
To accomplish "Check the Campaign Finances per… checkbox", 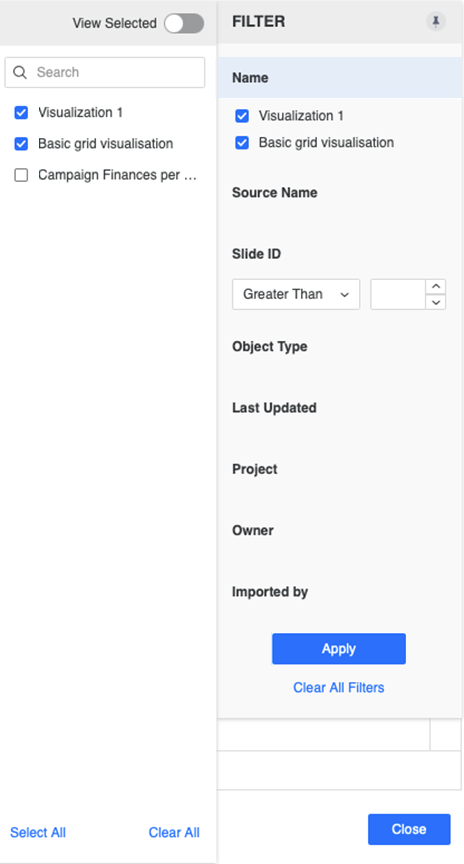I will pyautogui.click(x=21, y=175).
